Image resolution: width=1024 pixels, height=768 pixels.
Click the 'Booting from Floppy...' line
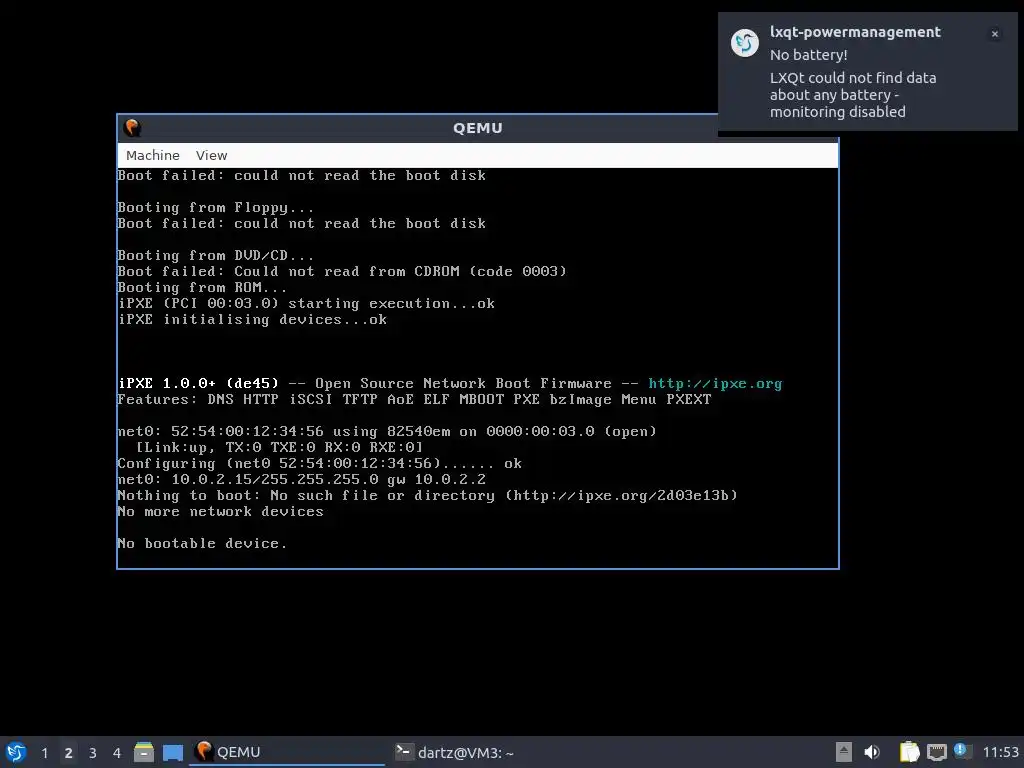point(216,208)
